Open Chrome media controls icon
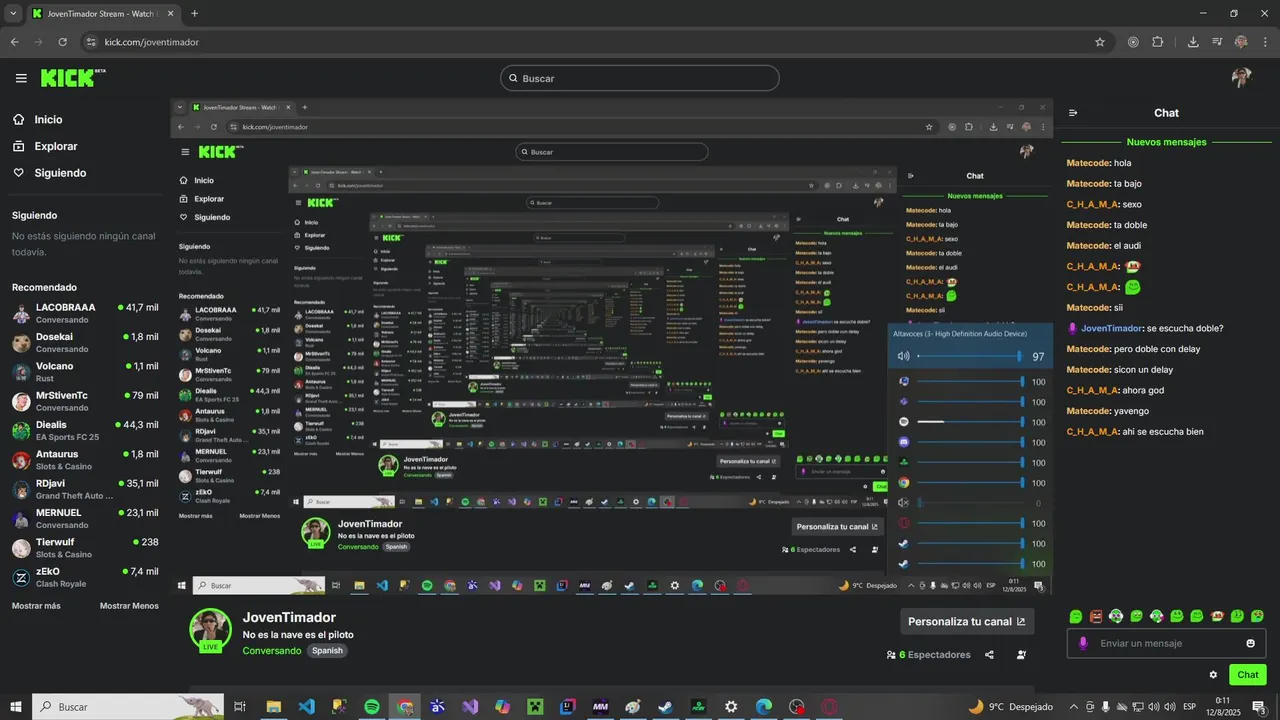Screen dimensions: 1280x720 pos(1217,42)
